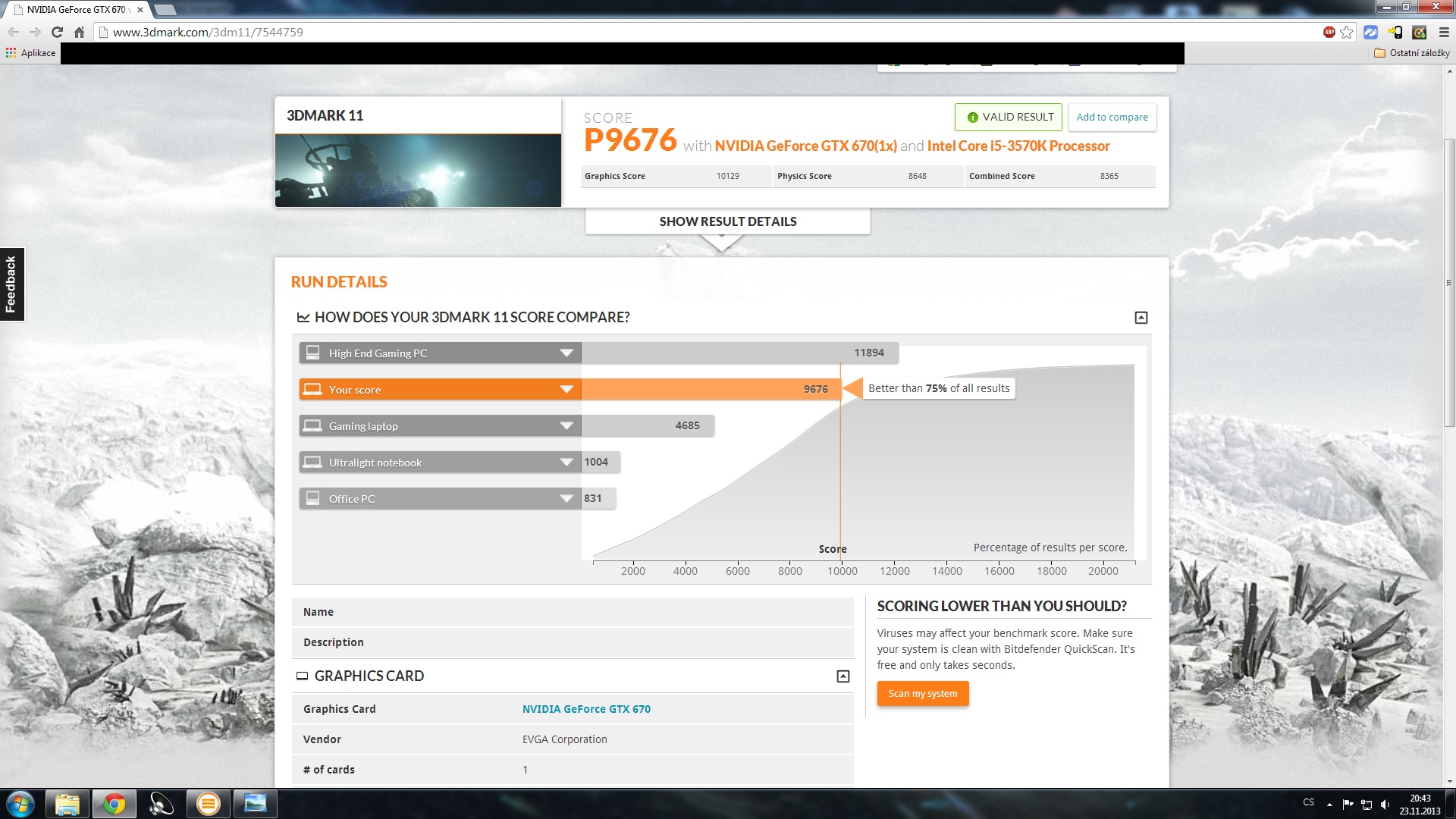Click the CS language indicator
The image size is (1456, 819).
click(1308, 802)
